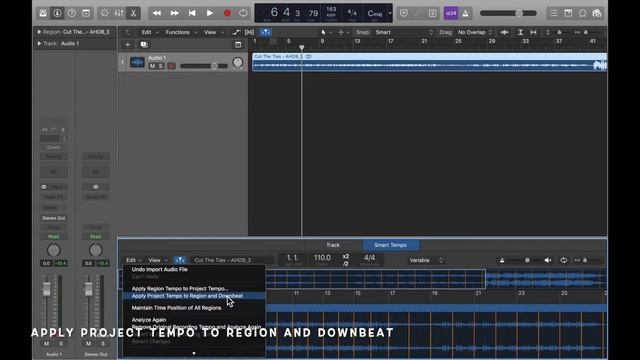Click the global tracks button in track header

238,44
